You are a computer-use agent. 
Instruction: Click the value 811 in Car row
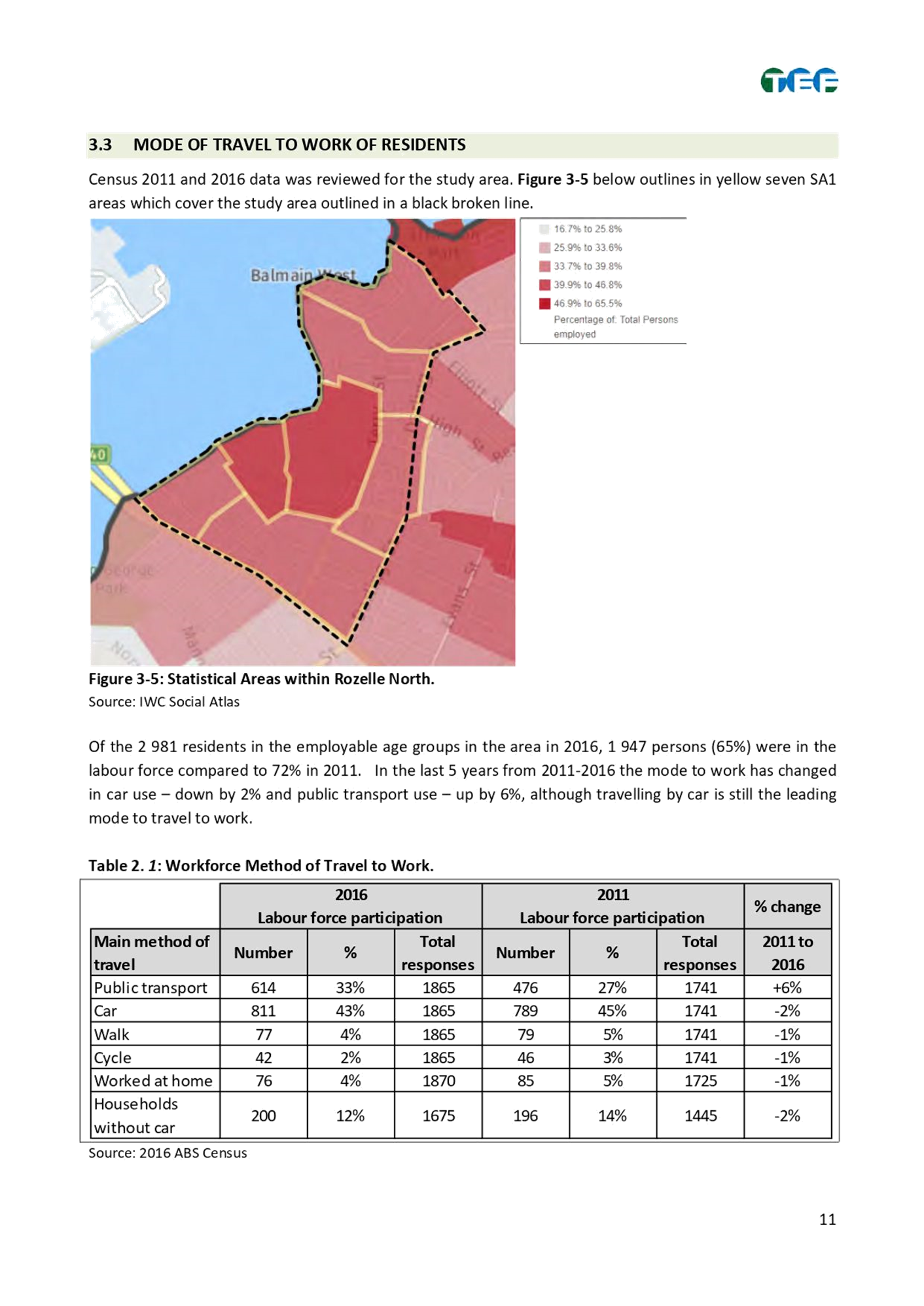coord(263,1011)
